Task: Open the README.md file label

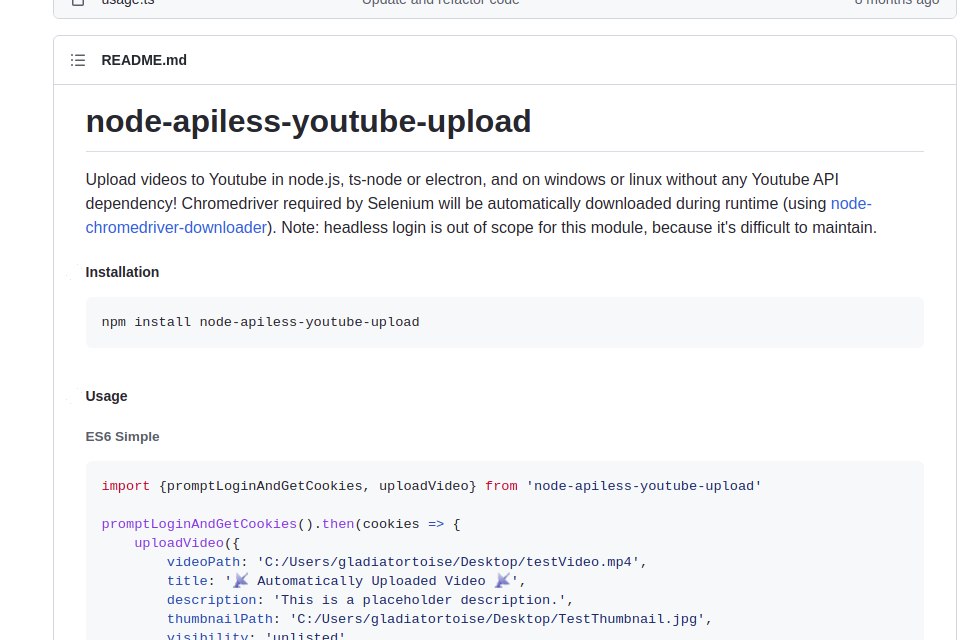Action: click(144, 60)
